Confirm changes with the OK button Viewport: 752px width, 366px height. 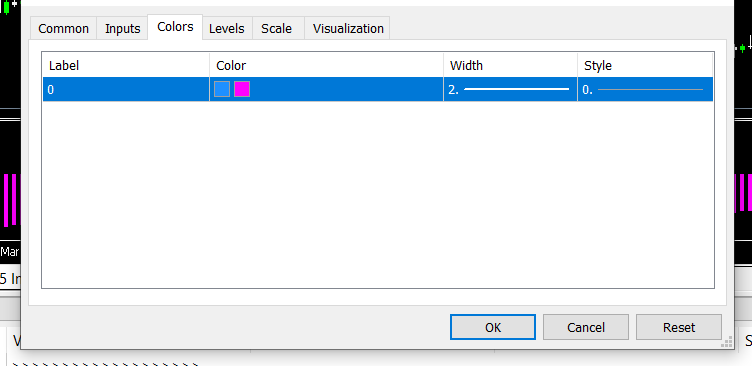coord(493,327)
